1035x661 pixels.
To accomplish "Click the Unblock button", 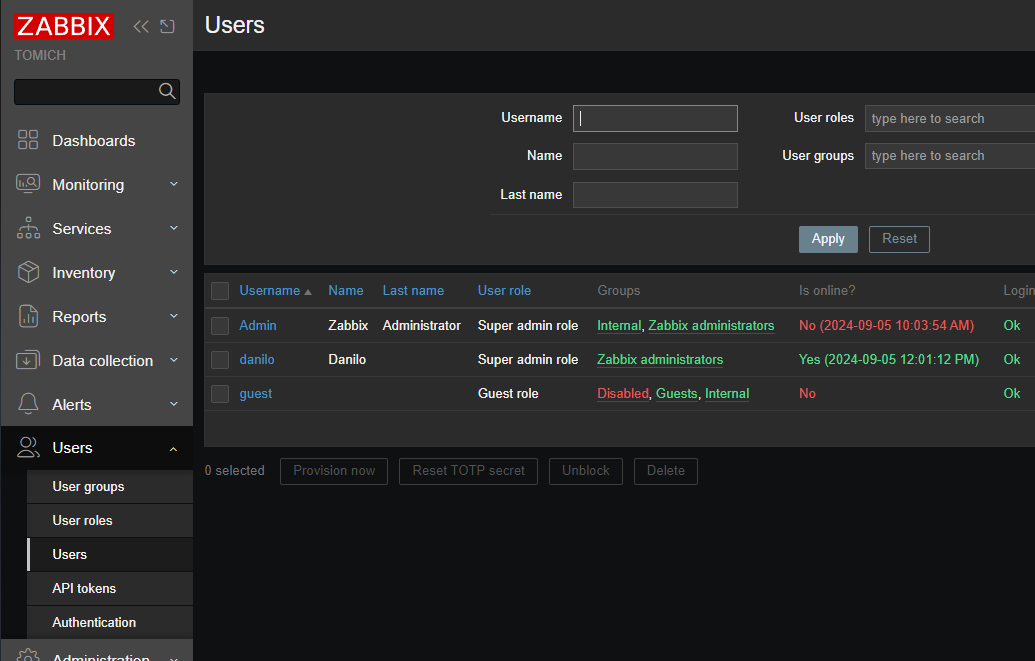I will pos(585,471).
